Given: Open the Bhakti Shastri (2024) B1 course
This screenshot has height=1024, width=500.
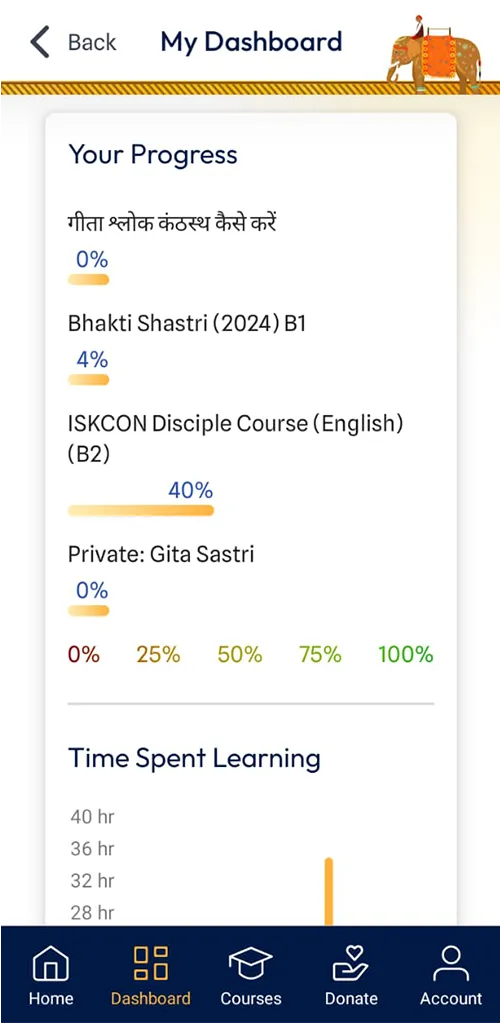Looking at the screenshot, I should (187, 324).
